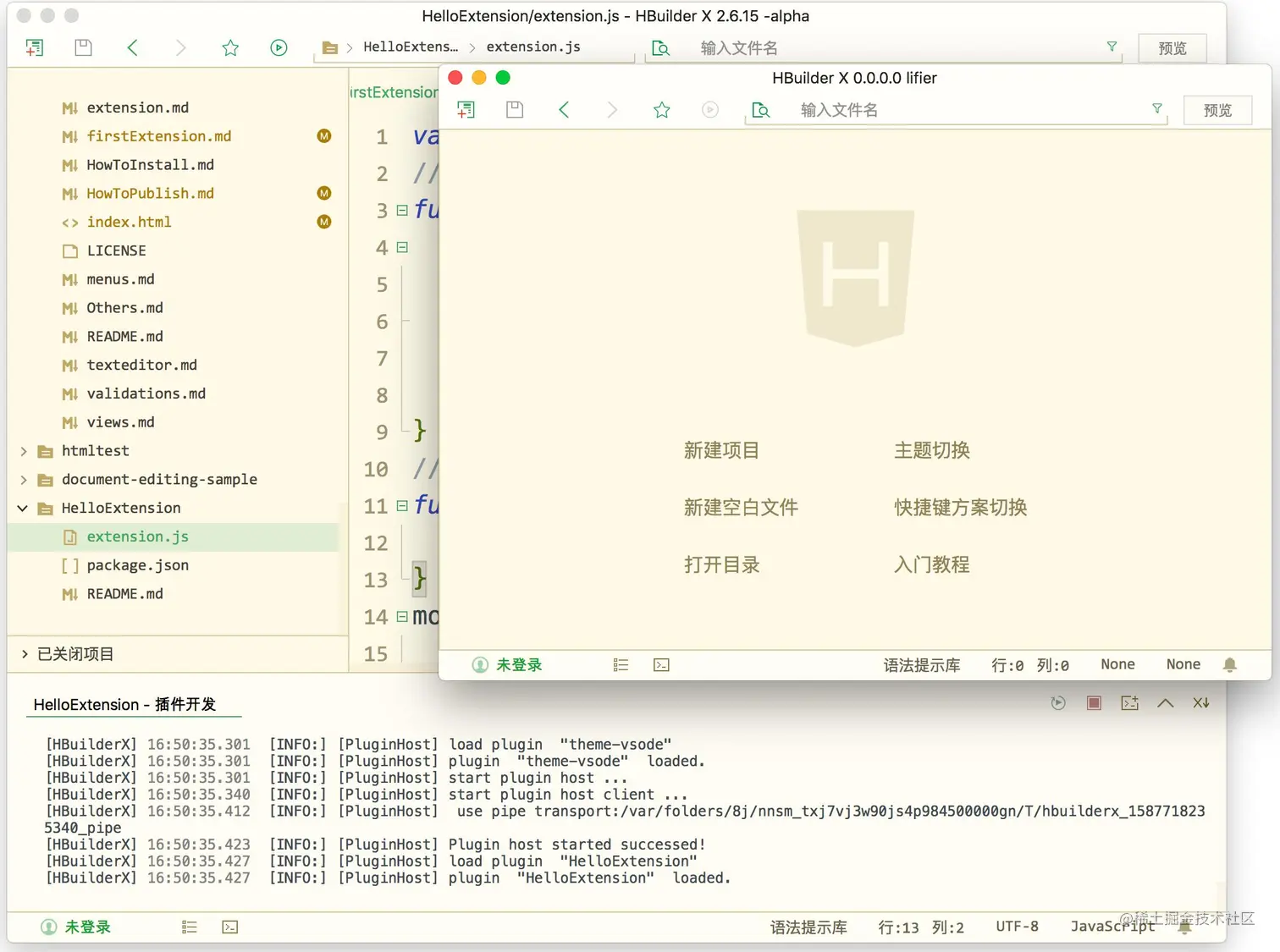The width and height of the screenshot is (1280, 952).
Task: Collapse code fold at line 14
Action: click(x=402, y=616)
